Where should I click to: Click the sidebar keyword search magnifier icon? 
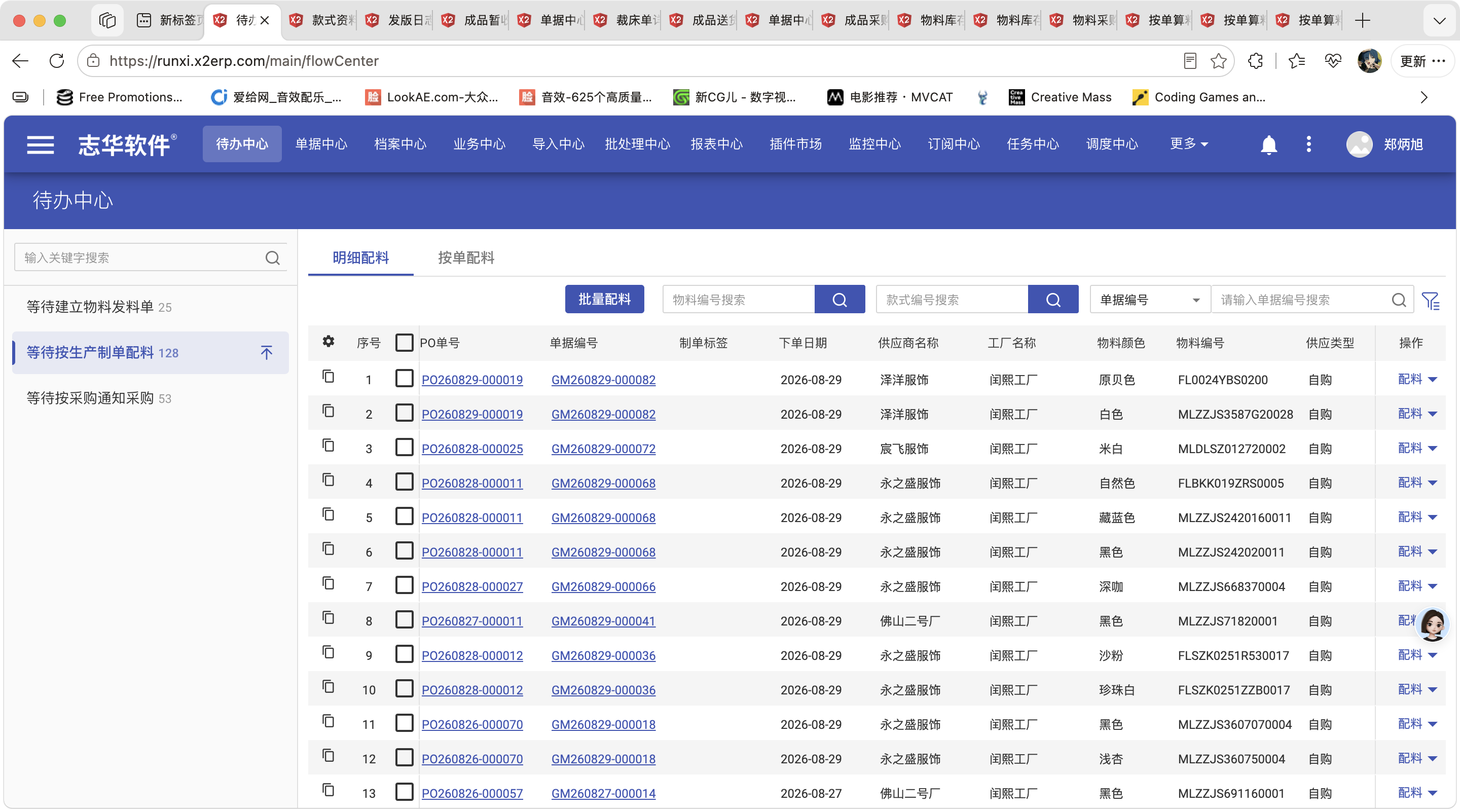(273, 259)
